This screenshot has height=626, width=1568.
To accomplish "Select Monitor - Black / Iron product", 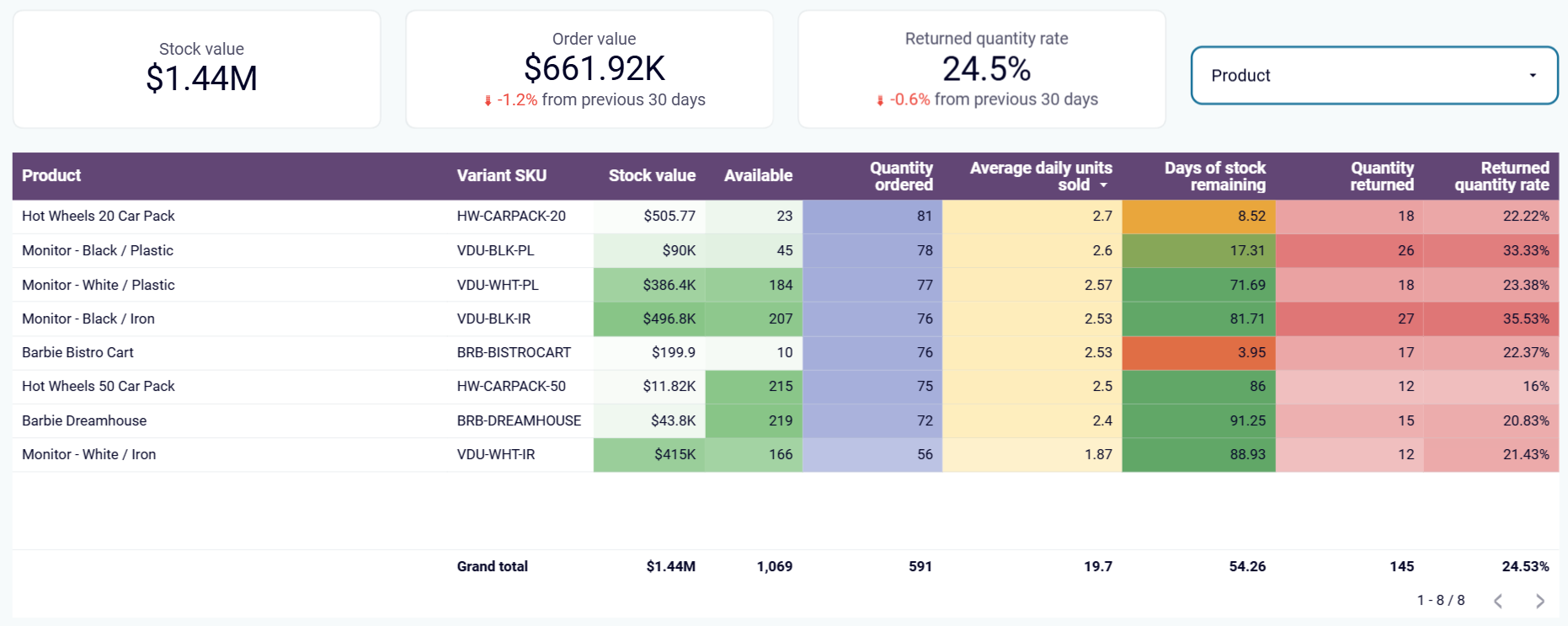I will pos(88,318).
